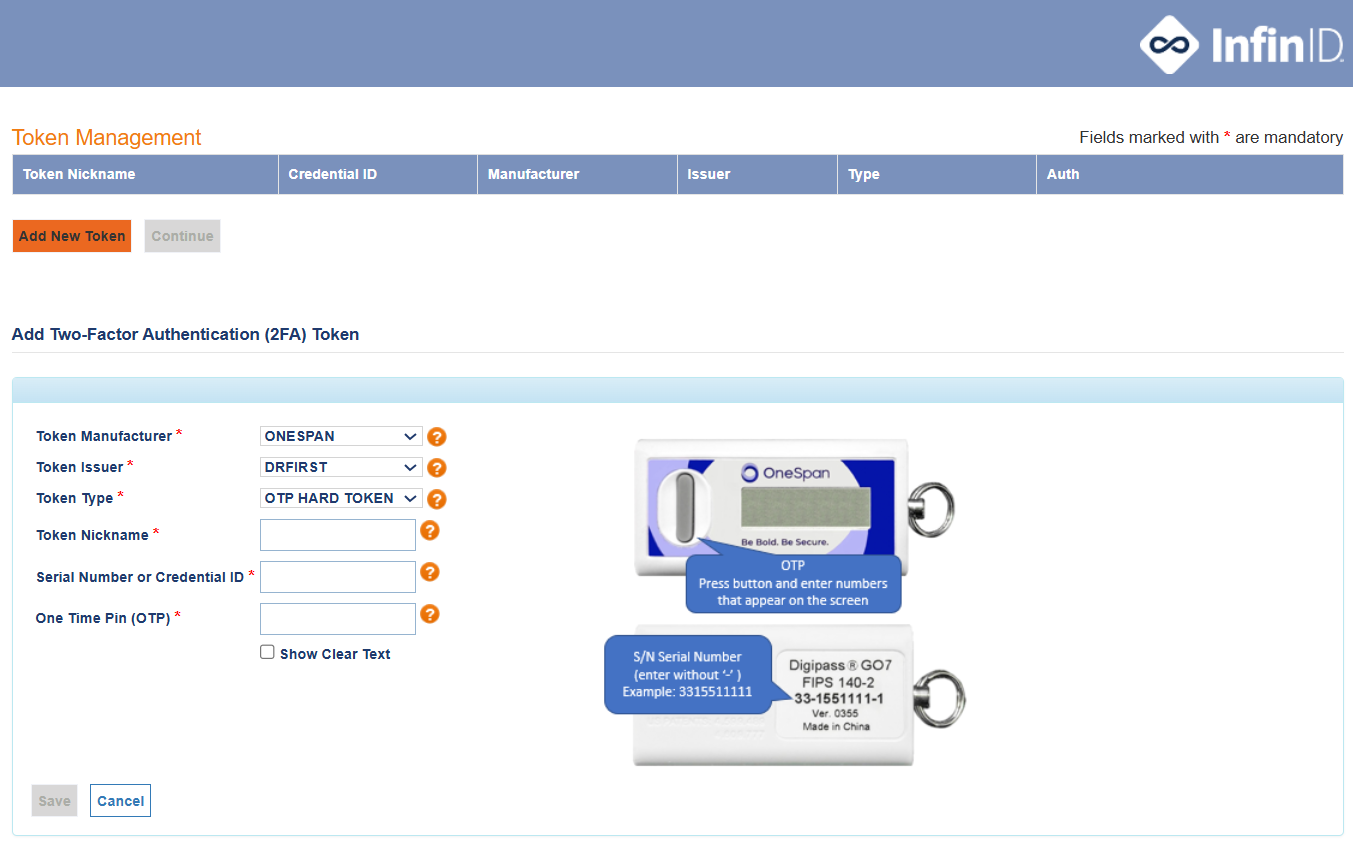Expand the Token Issuer dropdown
Viewport: 1353px width, 843px height.
(x=341, y=467)
